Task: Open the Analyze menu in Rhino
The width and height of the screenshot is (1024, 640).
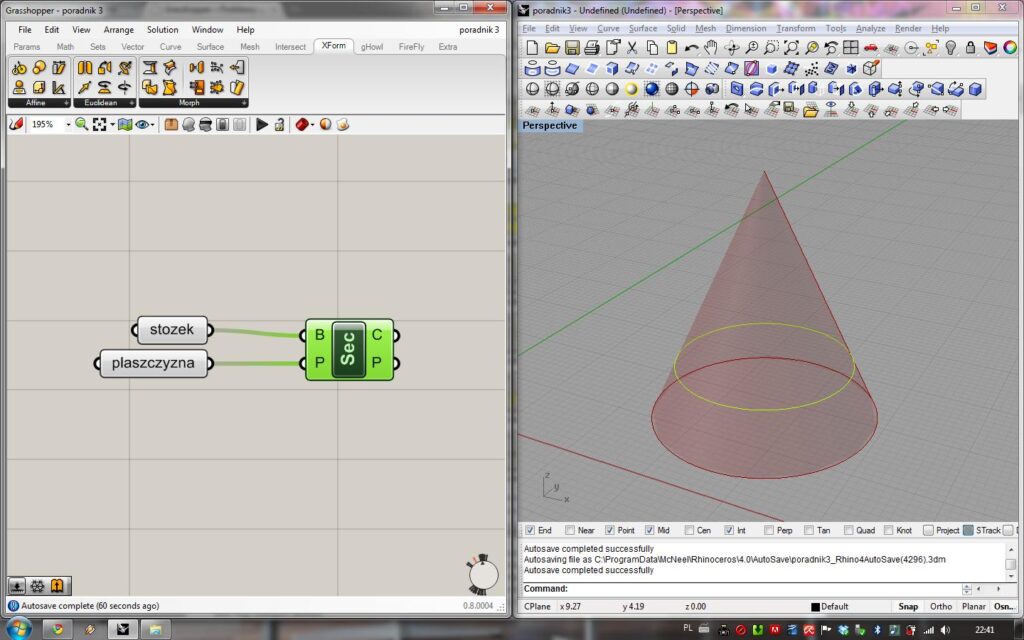Action: pyautogui.click(x=871, y=29)
